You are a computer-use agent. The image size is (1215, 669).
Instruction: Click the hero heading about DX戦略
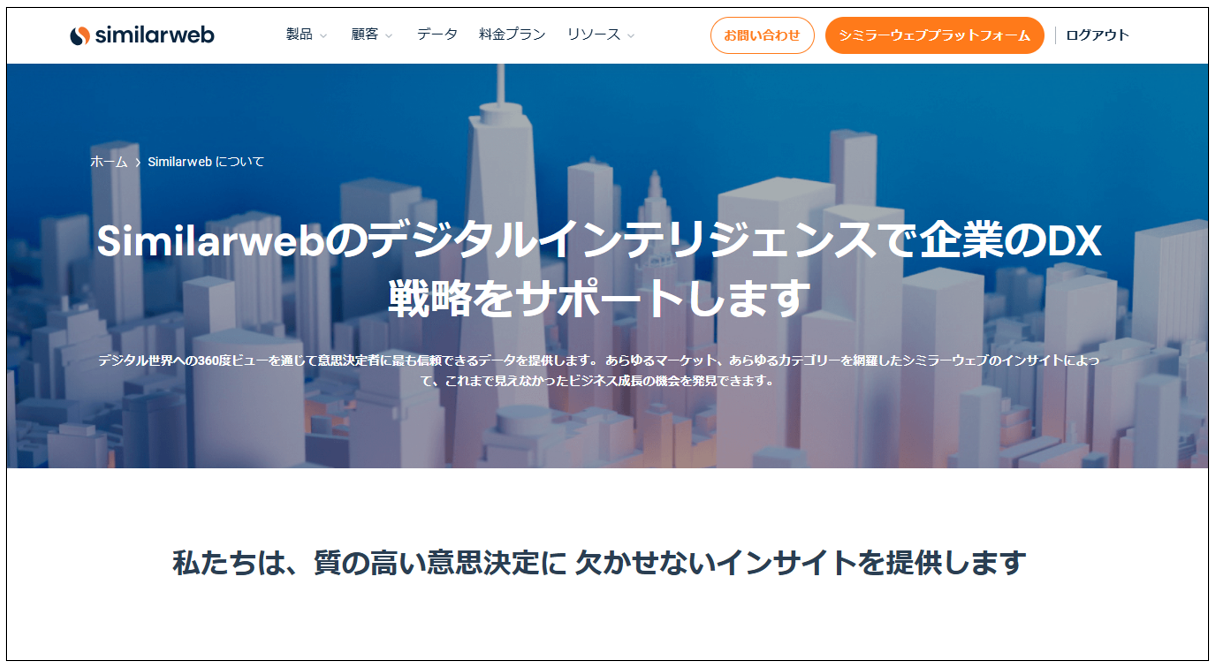(599, 270)
